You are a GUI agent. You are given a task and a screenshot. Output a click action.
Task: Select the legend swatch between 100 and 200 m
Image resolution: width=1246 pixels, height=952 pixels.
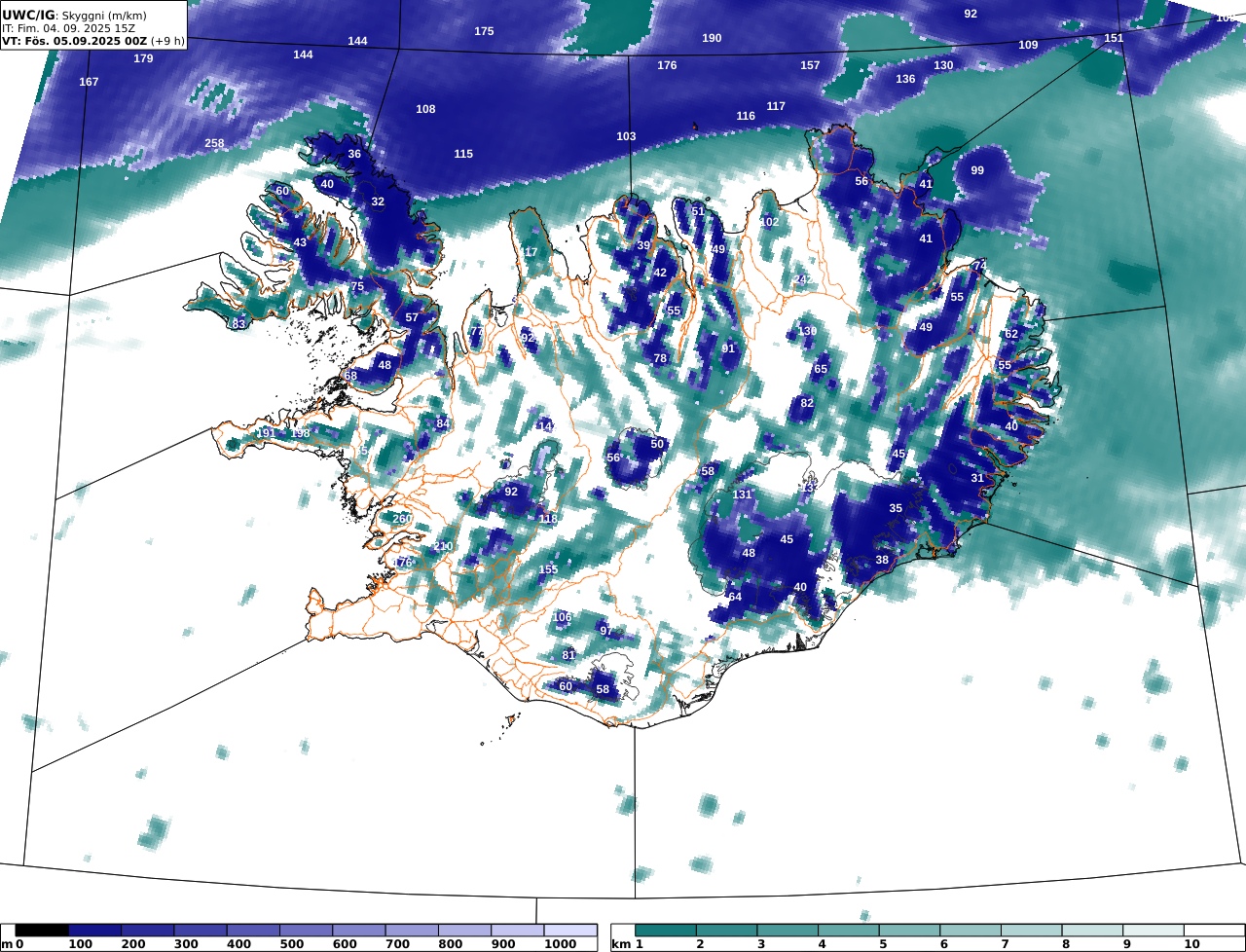[x=94, y=931]
